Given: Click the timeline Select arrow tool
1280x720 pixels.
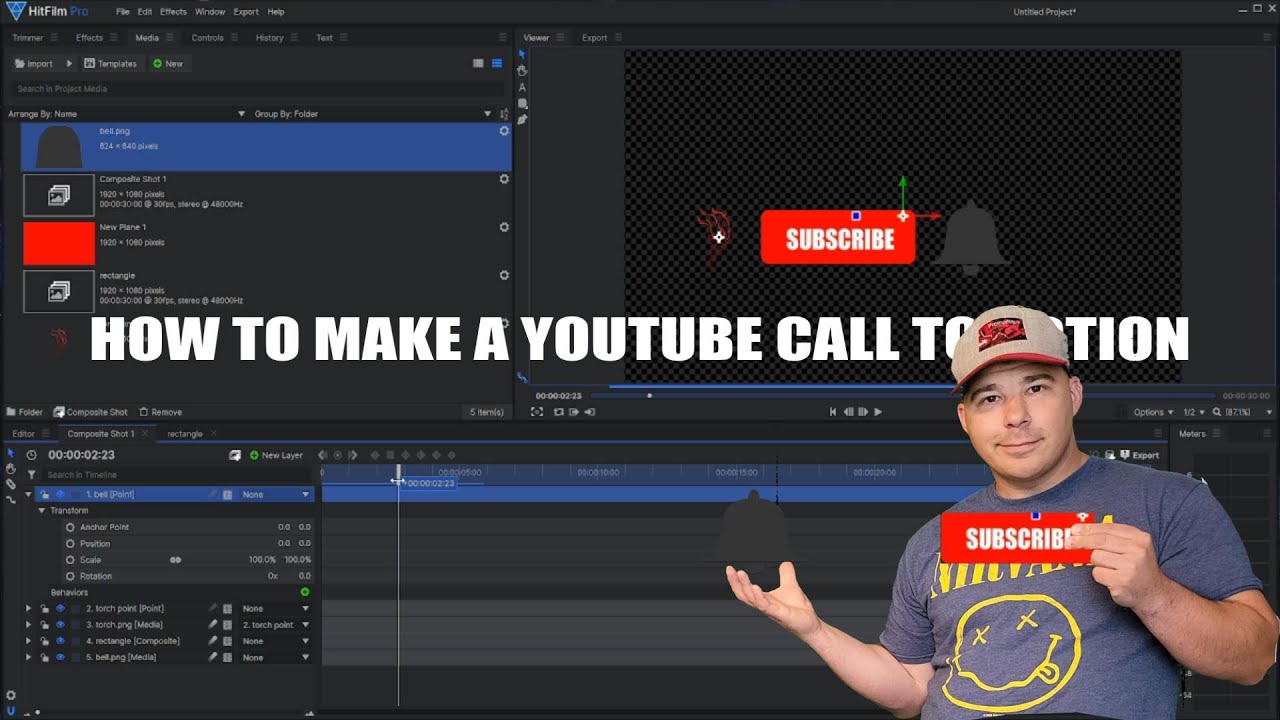Looking at the screenshot, I should click(x=11, y=453).
